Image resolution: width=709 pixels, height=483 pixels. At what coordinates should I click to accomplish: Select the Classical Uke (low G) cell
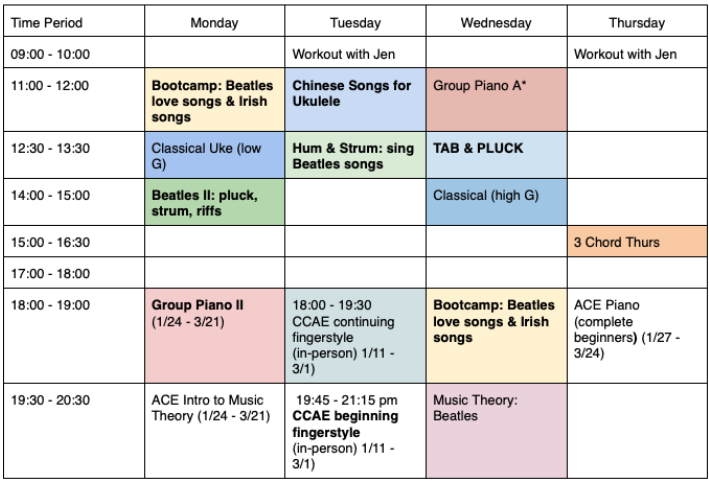[x=215, y=154]
